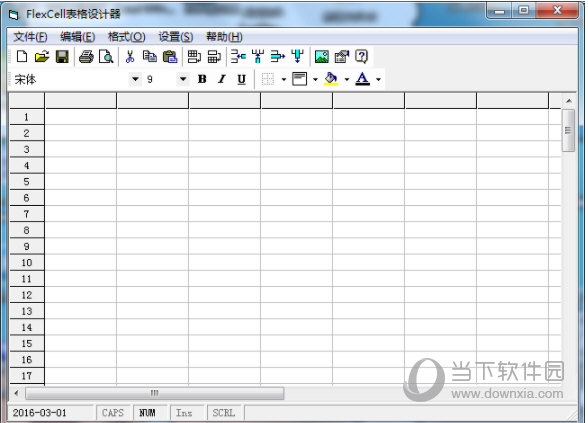Select row header 13
Viewport: 588px width, 423px height.
tap(27, 311)
